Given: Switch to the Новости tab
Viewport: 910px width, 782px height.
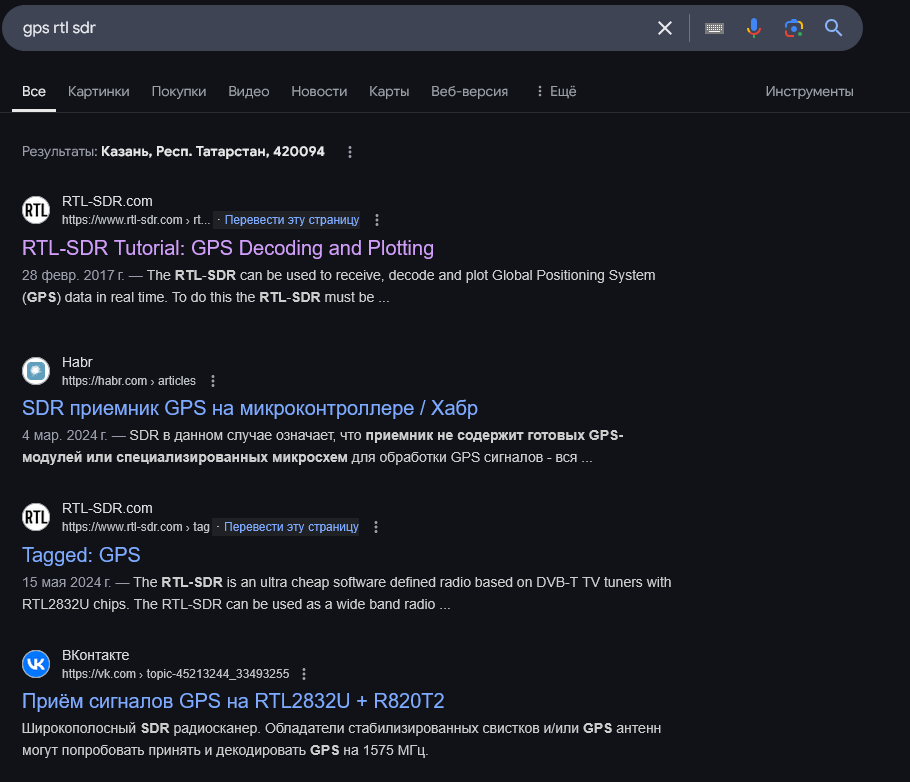Looking at the screenshot, I should pos(319,92).
